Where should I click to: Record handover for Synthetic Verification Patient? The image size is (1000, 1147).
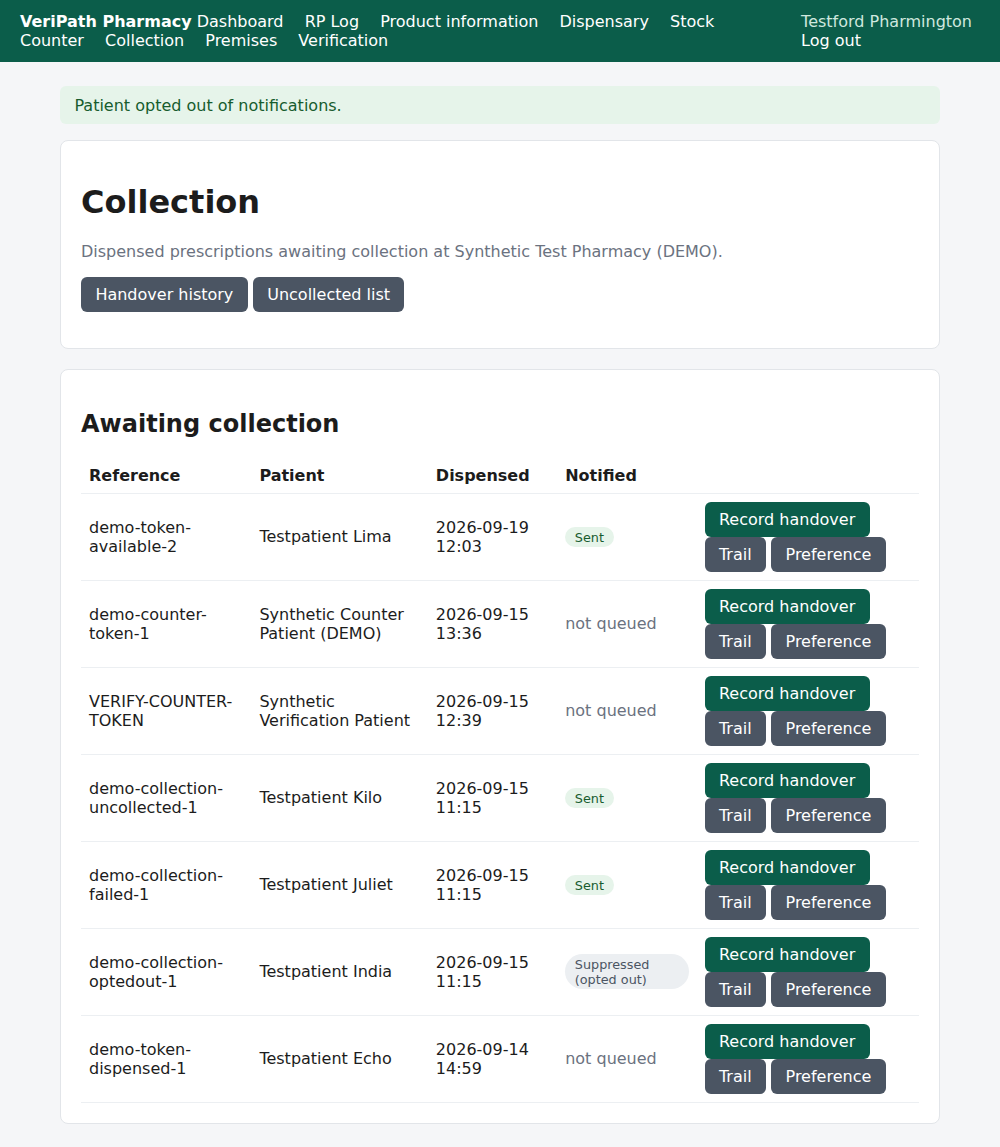[787, 693]
